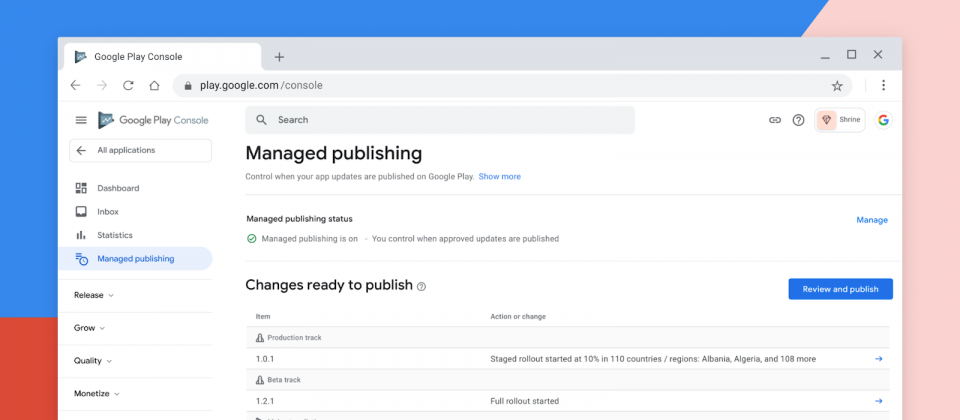Image resolution: width=960 pixels, height=420 pixels.
Task: Open the Statistics page
Action: 114,235
